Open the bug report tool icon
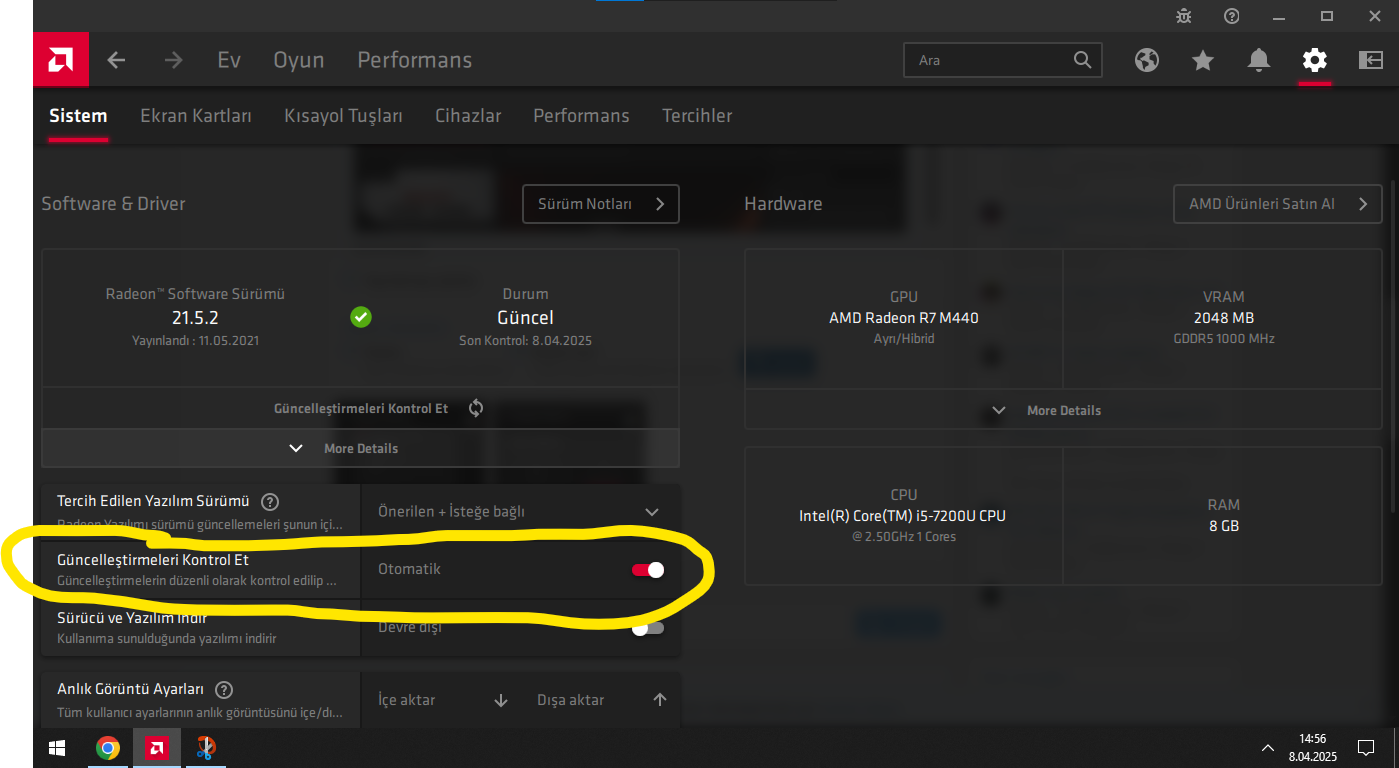1399x768 pixels. click(x=1184, y=16)
